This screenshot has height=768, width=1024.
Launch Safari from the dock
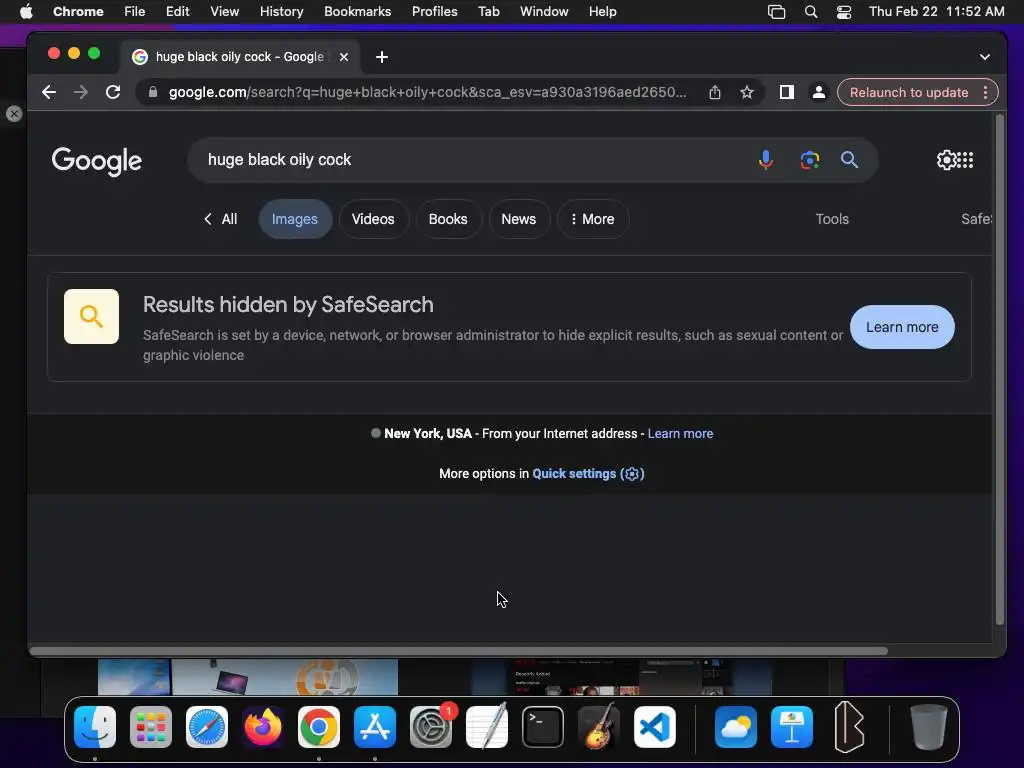207,727
